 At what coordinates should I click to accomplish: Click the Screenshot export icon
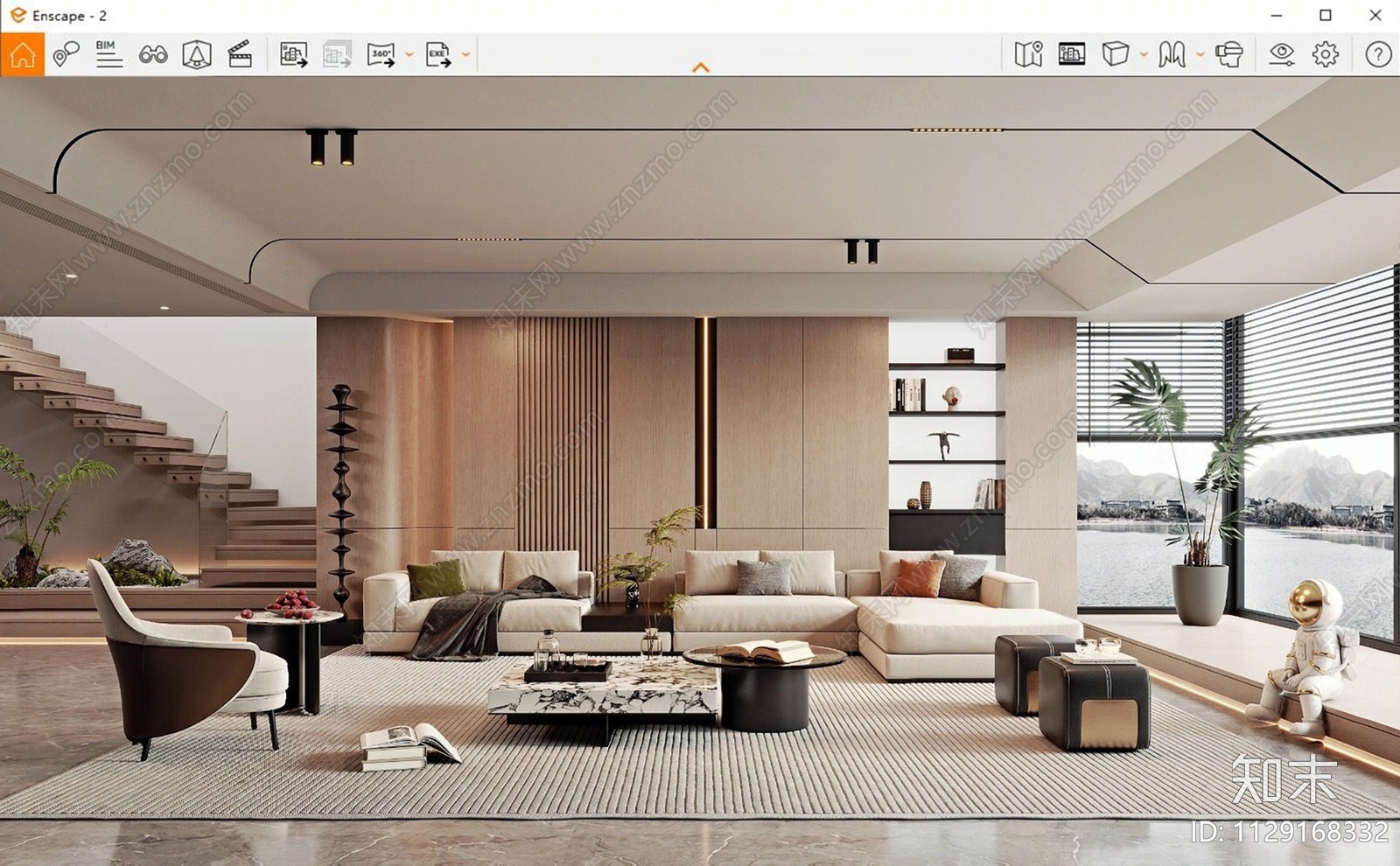(294, 54)
